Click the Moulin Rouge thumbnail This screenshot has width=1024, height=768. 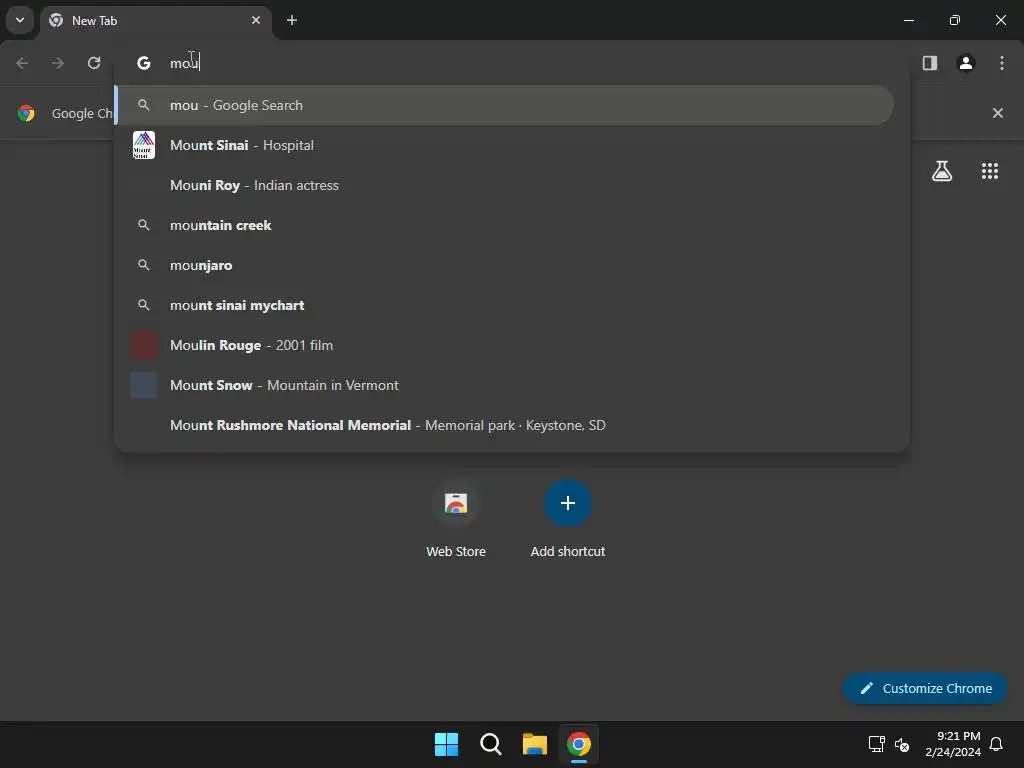point(144,345)
